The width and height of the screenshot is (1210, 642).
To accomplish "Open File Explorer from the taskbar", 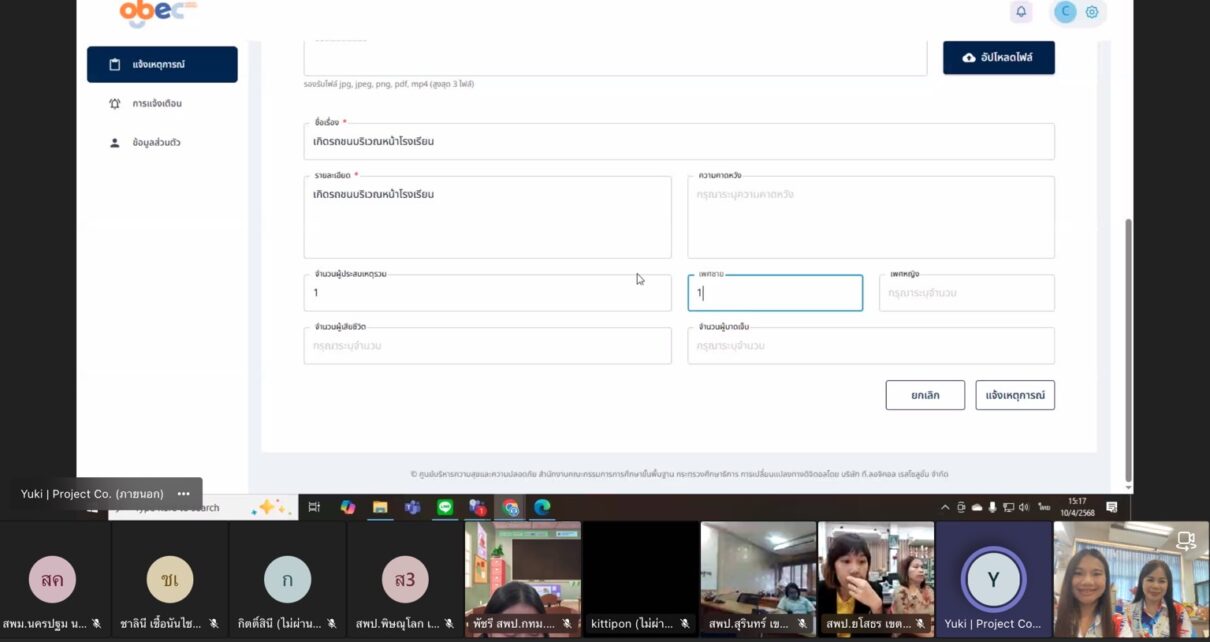I will tap(380, 507).
